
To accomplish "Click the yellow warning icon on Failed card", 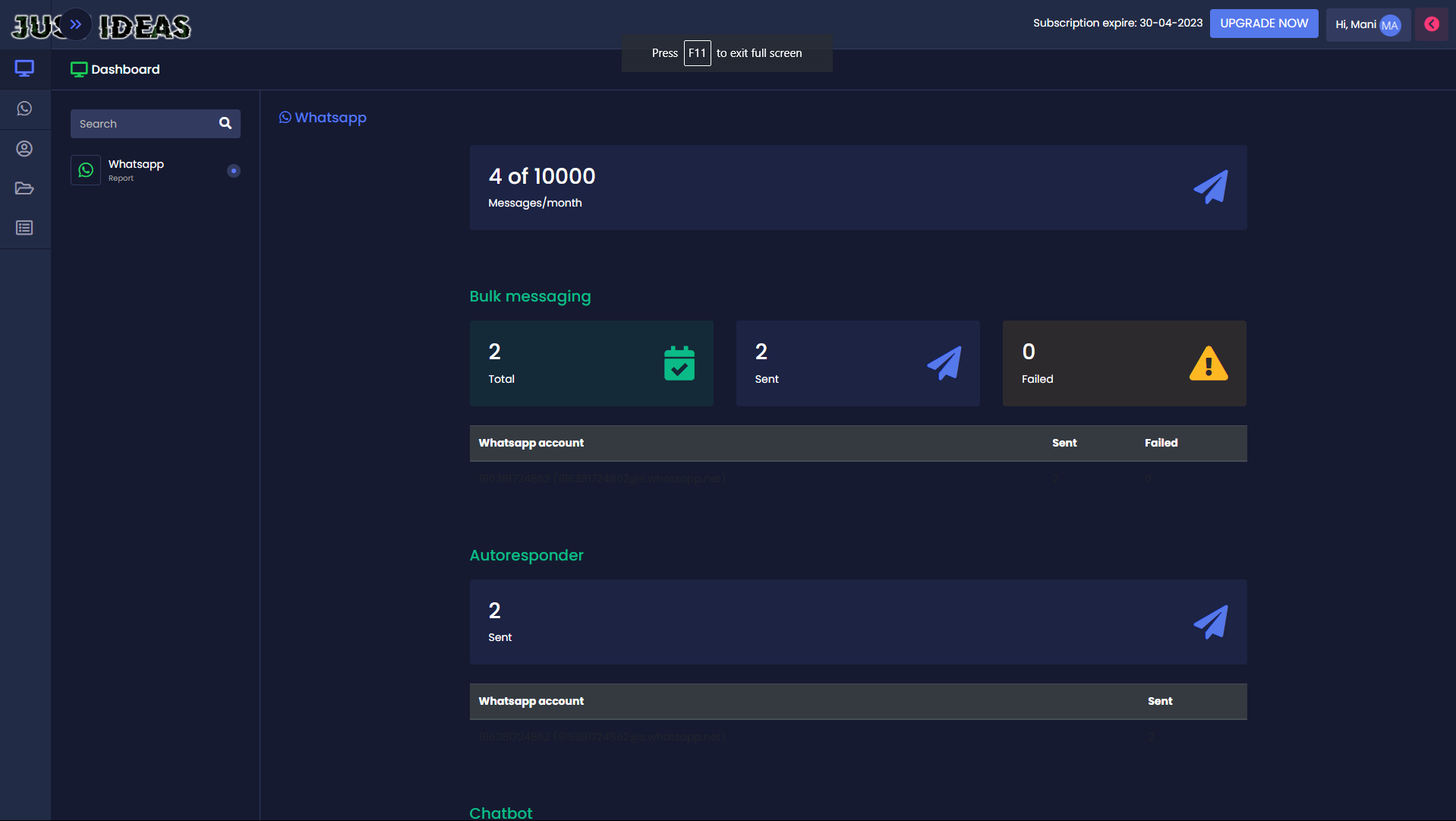I will pos(1209,363).
